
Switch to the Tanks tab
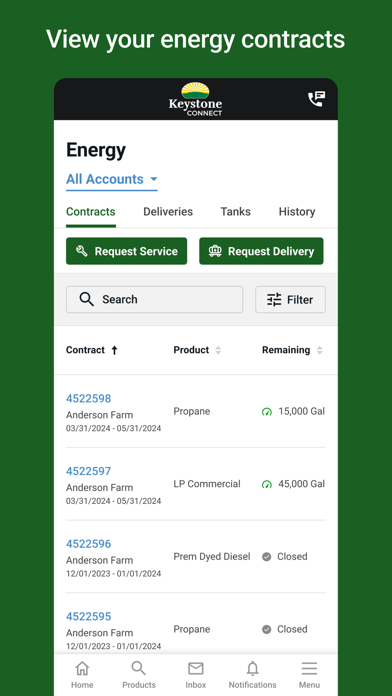pyautogui.click(x=236, y=212)
